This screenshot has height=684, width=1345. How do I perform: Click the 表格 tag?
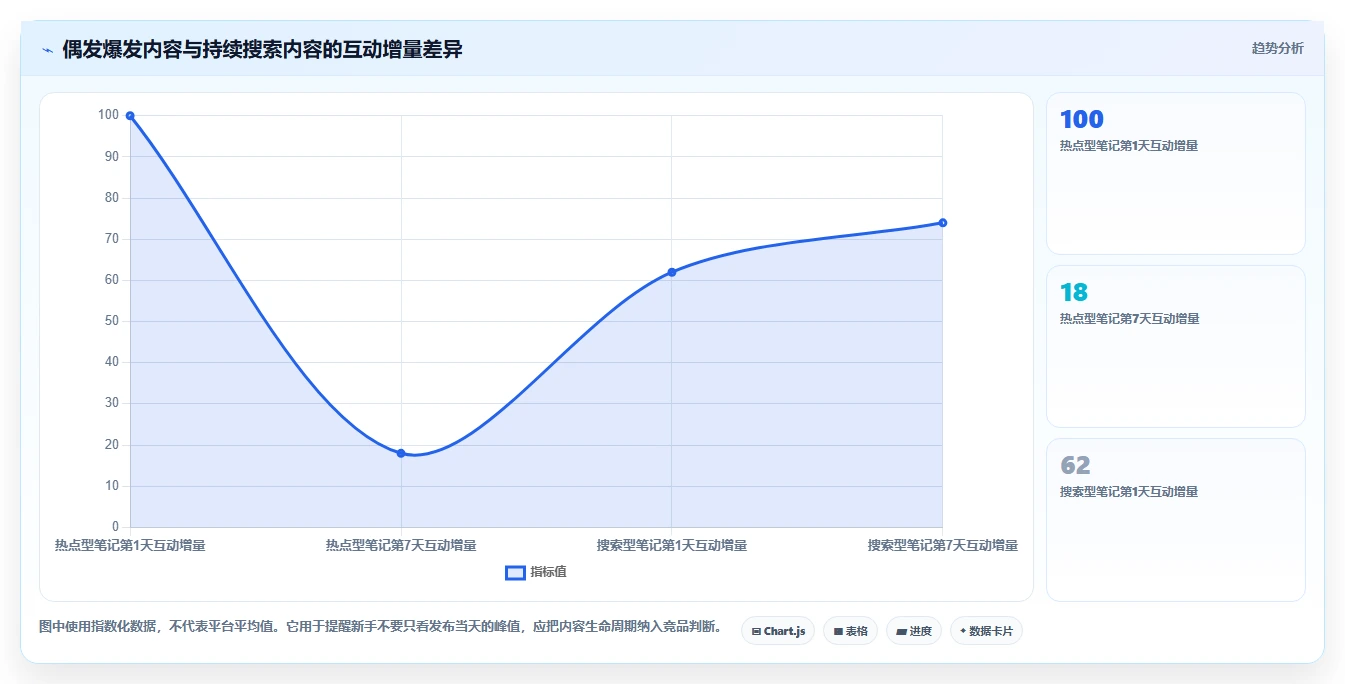tap(850, 631)
